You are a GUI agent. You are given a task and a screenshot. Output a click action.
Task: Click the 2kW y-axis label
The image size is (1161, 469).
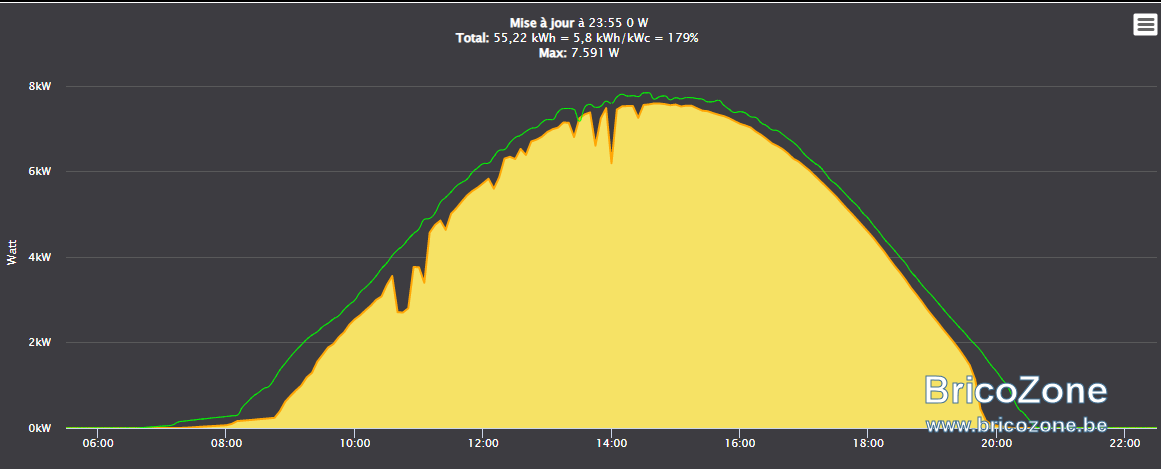pos(40,342)
